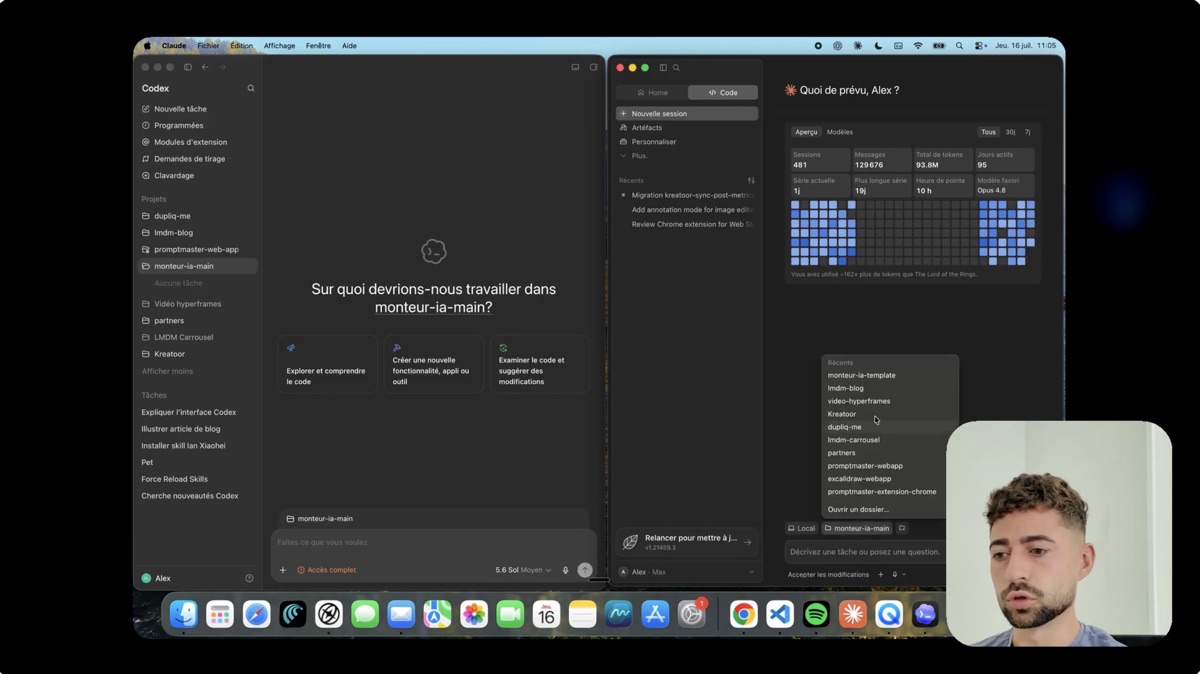Image resolution: width=1200 pixels, height=674 pixels.
Task: Click the help icon beside Alex in Codex
Action: pos(250,578)
